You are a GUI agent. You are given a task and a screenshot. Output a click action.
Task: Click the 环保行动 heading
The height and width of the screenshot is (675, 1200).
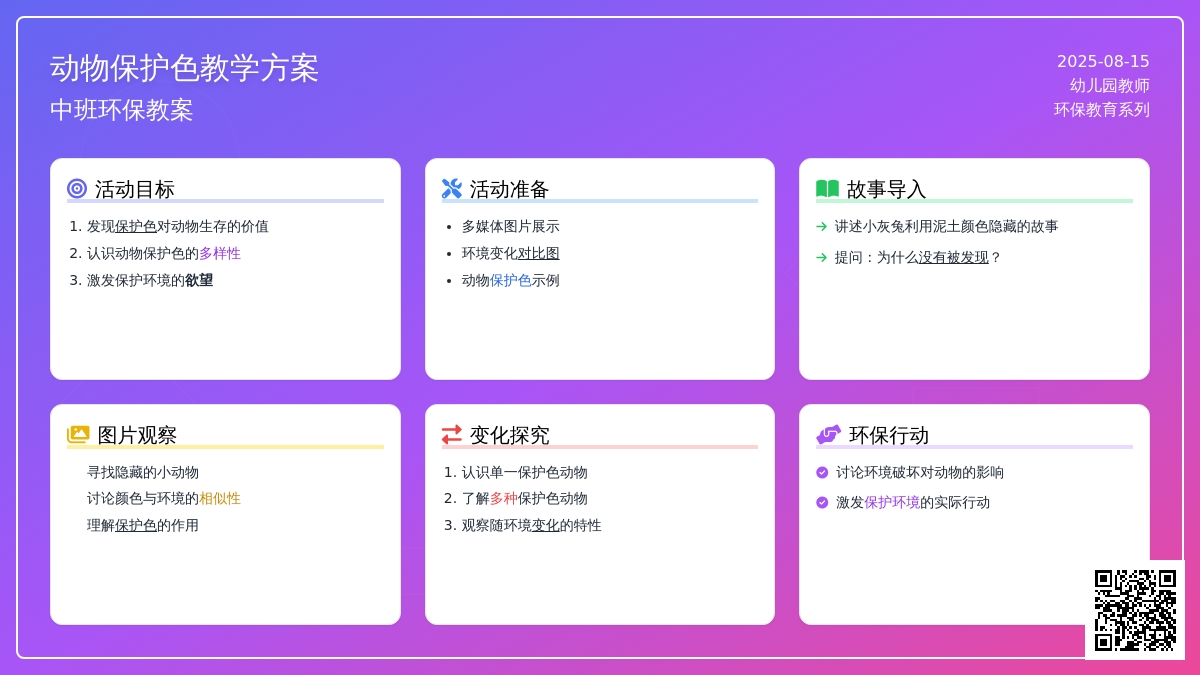pyautogui.click(x=889, y=435)
